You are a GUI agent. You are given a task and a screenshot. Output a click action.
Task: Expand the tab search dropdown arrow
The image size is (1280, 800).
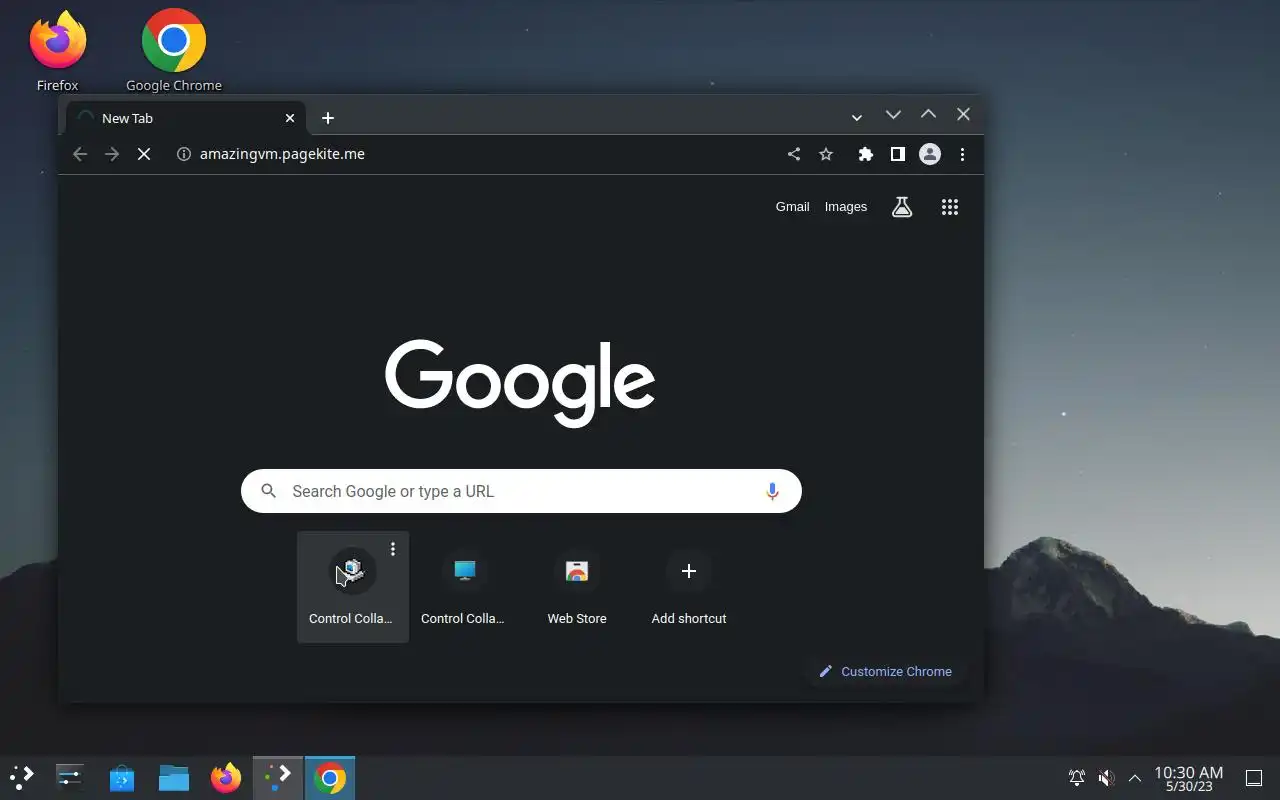[x=857, y=117]
